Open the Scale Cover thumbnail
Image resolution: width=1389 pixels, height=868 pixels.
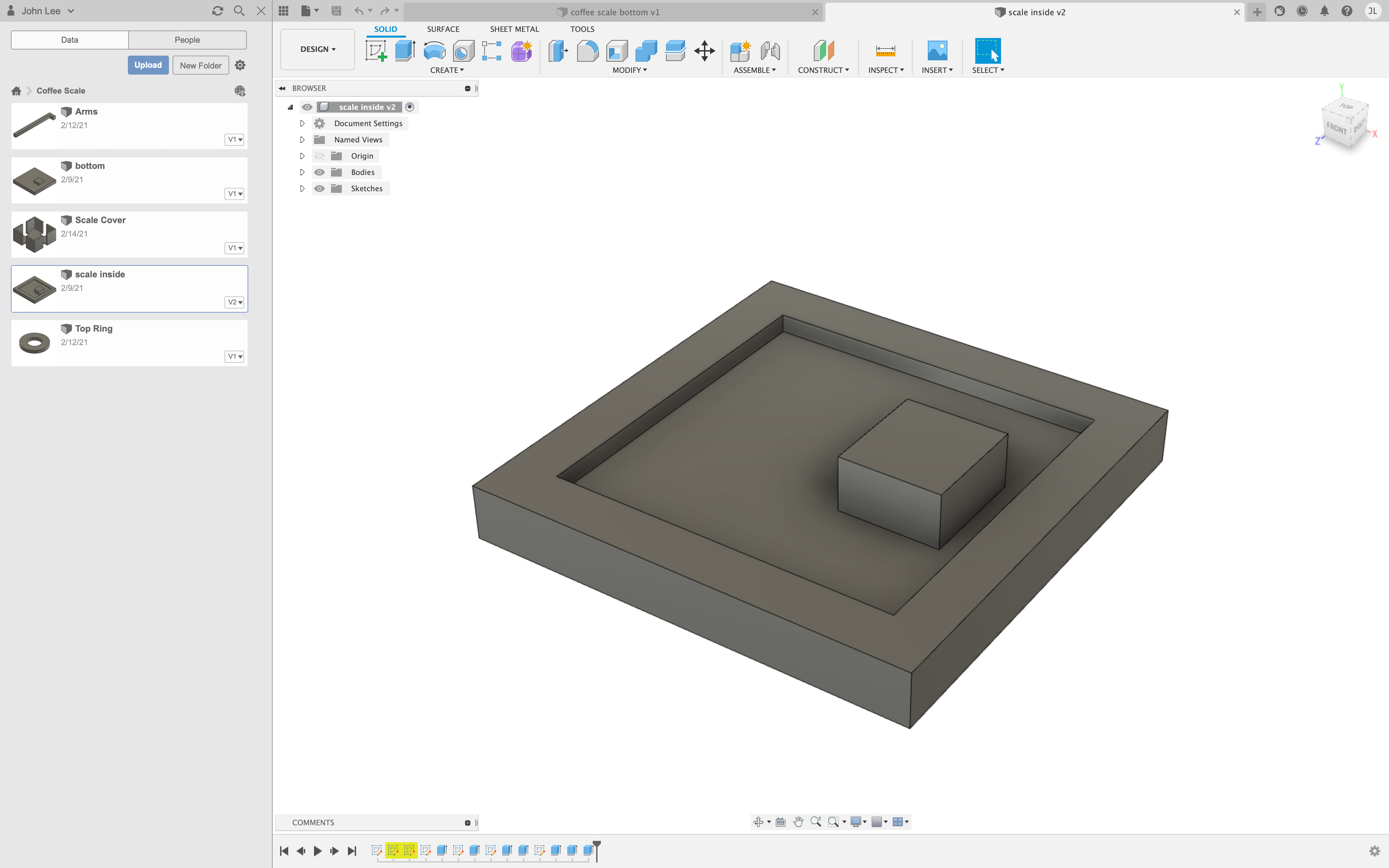tap(35, 234)
